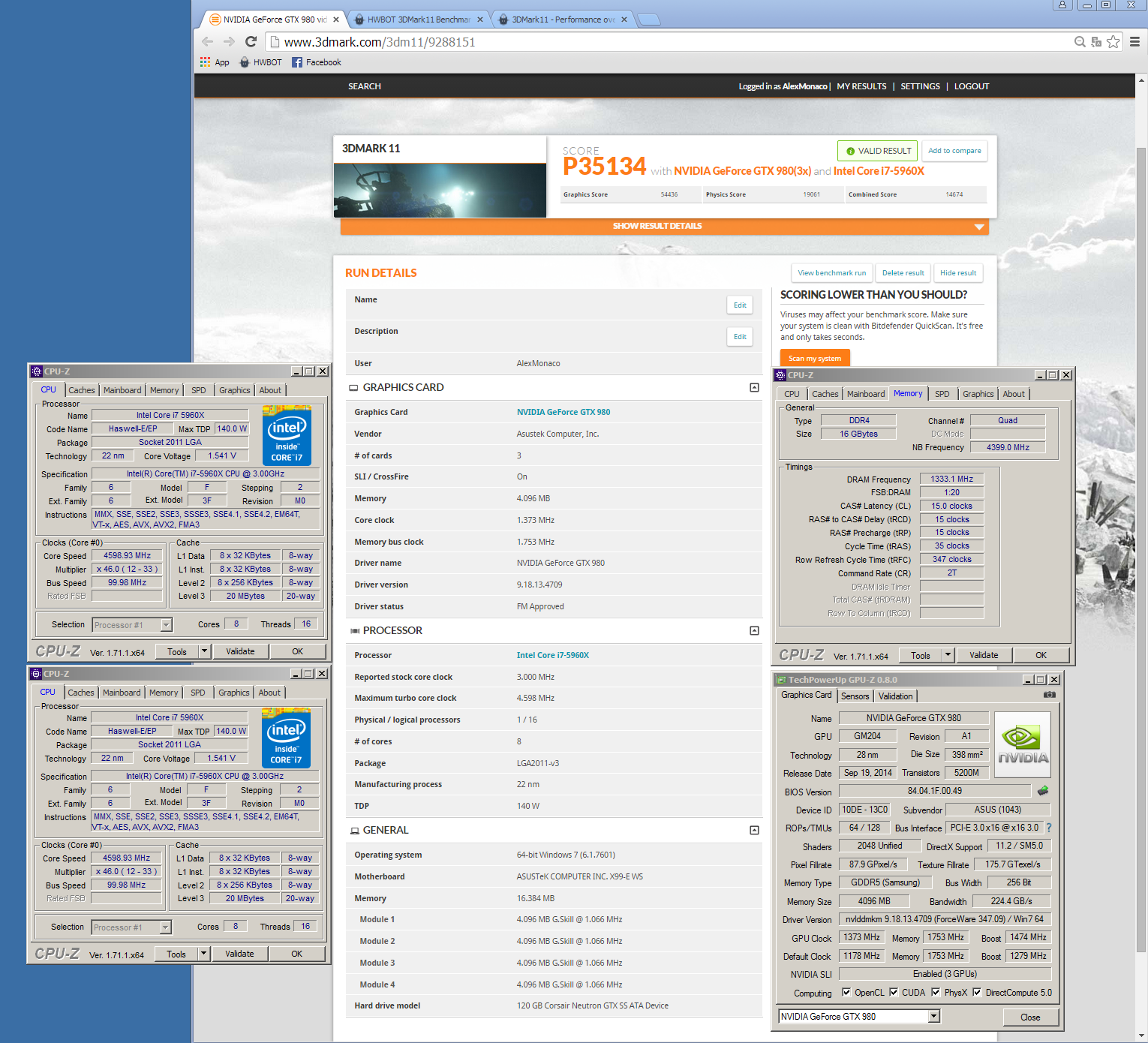Screen dimensions: 1148x1043
Task: Open Processor #1 selection dropdown in upper CPU-Z
Action: (167, 624)
